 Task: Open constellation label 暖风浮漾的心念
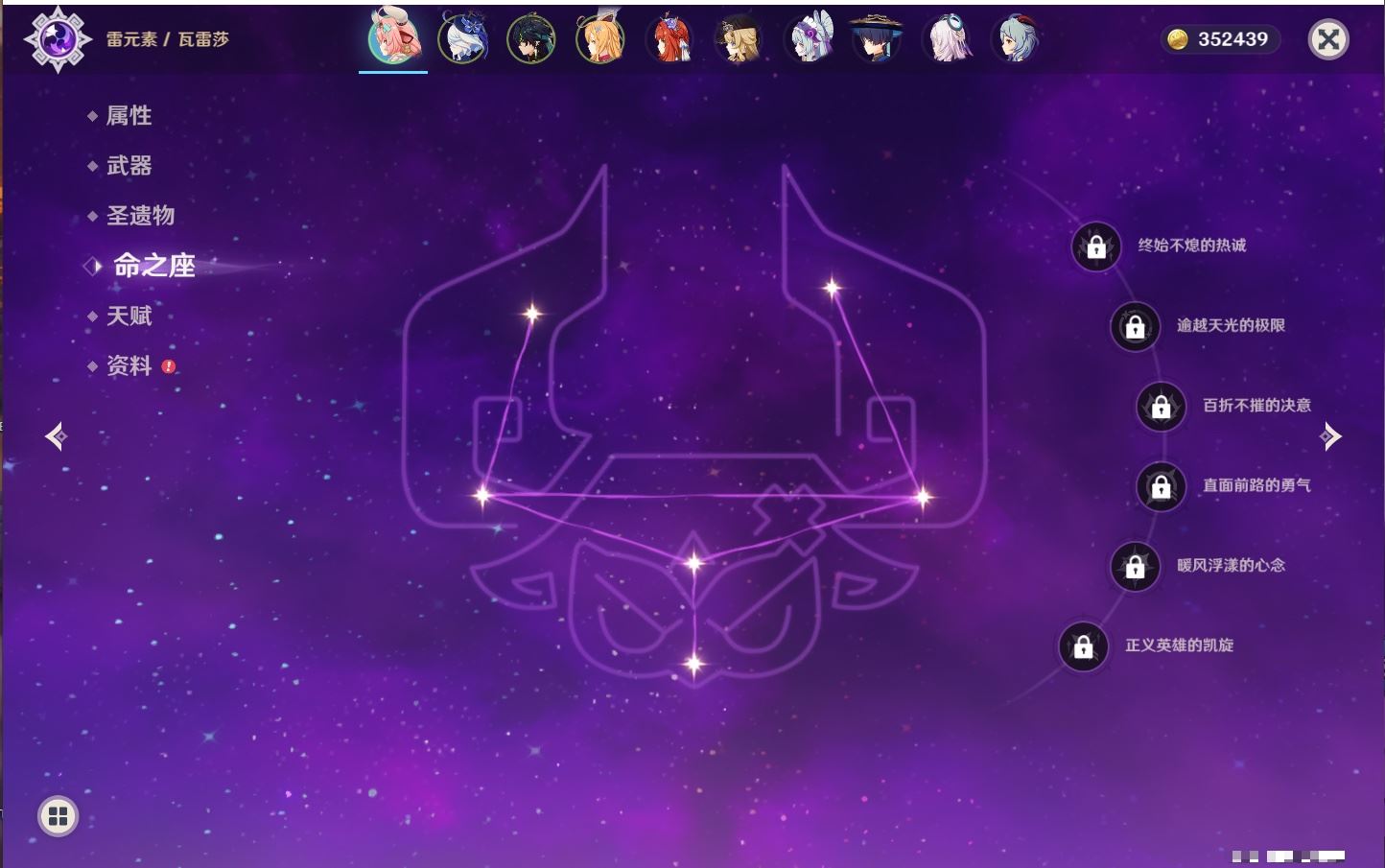pyautogui.click(x=1231, y=565)
